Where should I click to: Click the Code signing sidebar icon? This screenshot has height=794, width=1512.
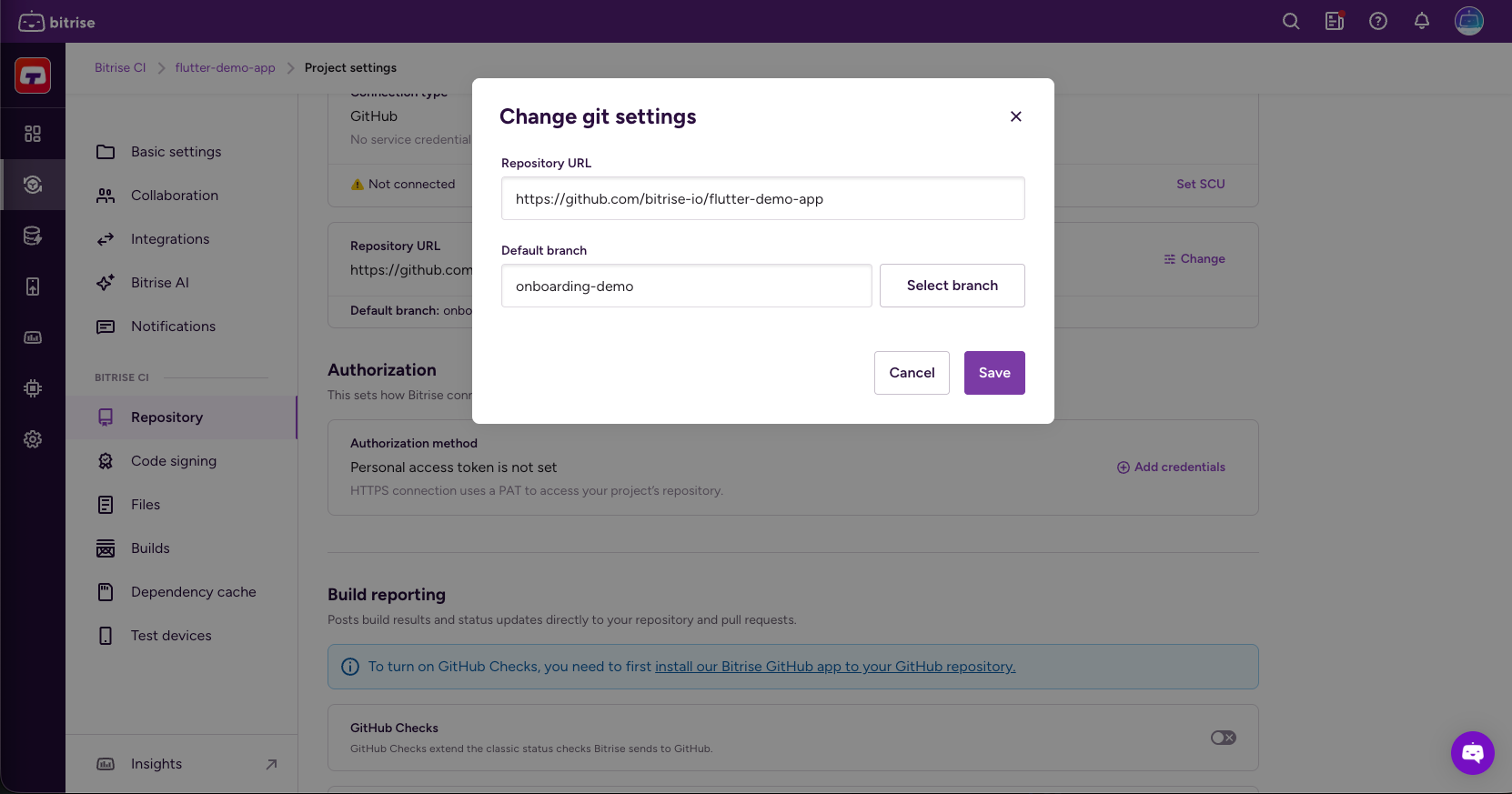coord(106,461)
